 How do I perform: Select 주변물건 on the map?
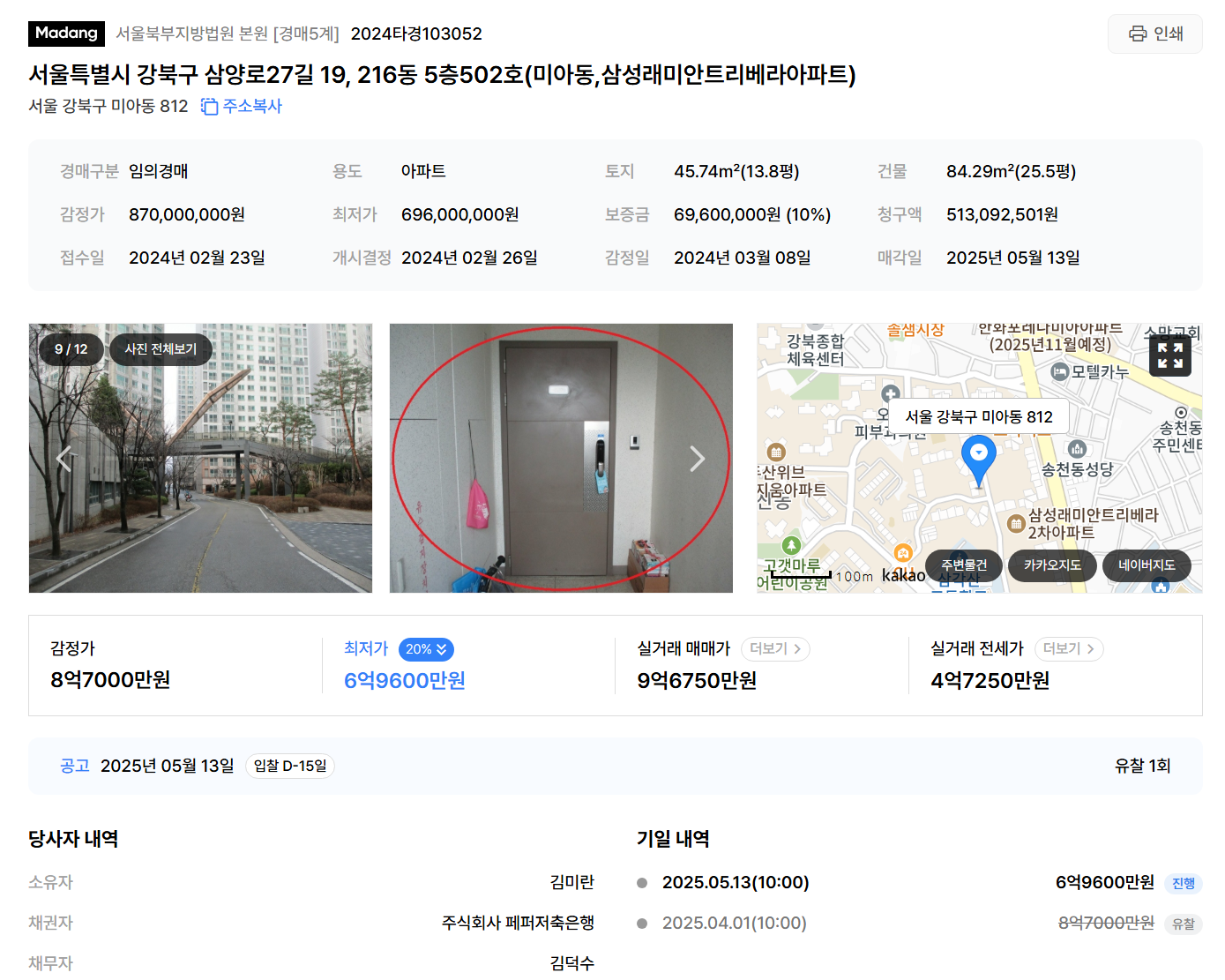(x=963, y=565)
